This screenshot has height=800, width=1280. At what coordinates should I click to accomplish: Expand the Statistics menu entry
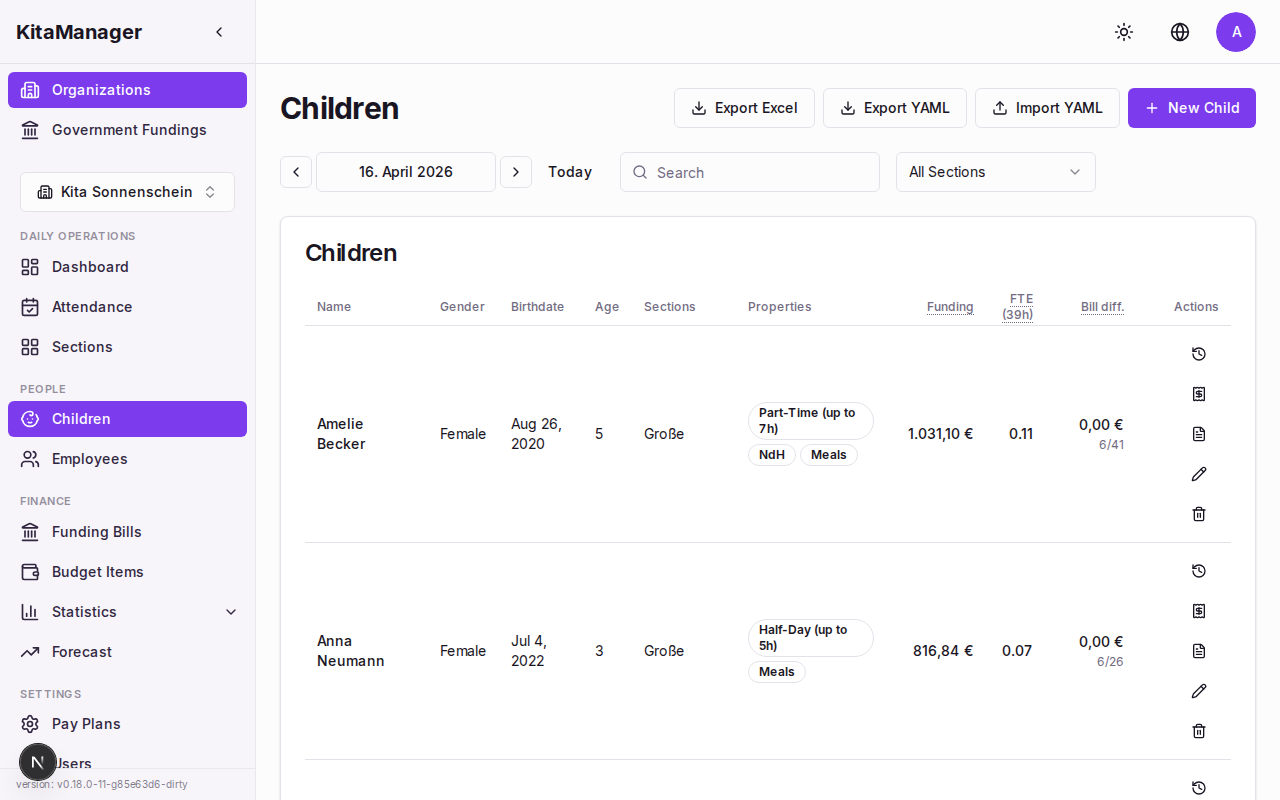126,611
